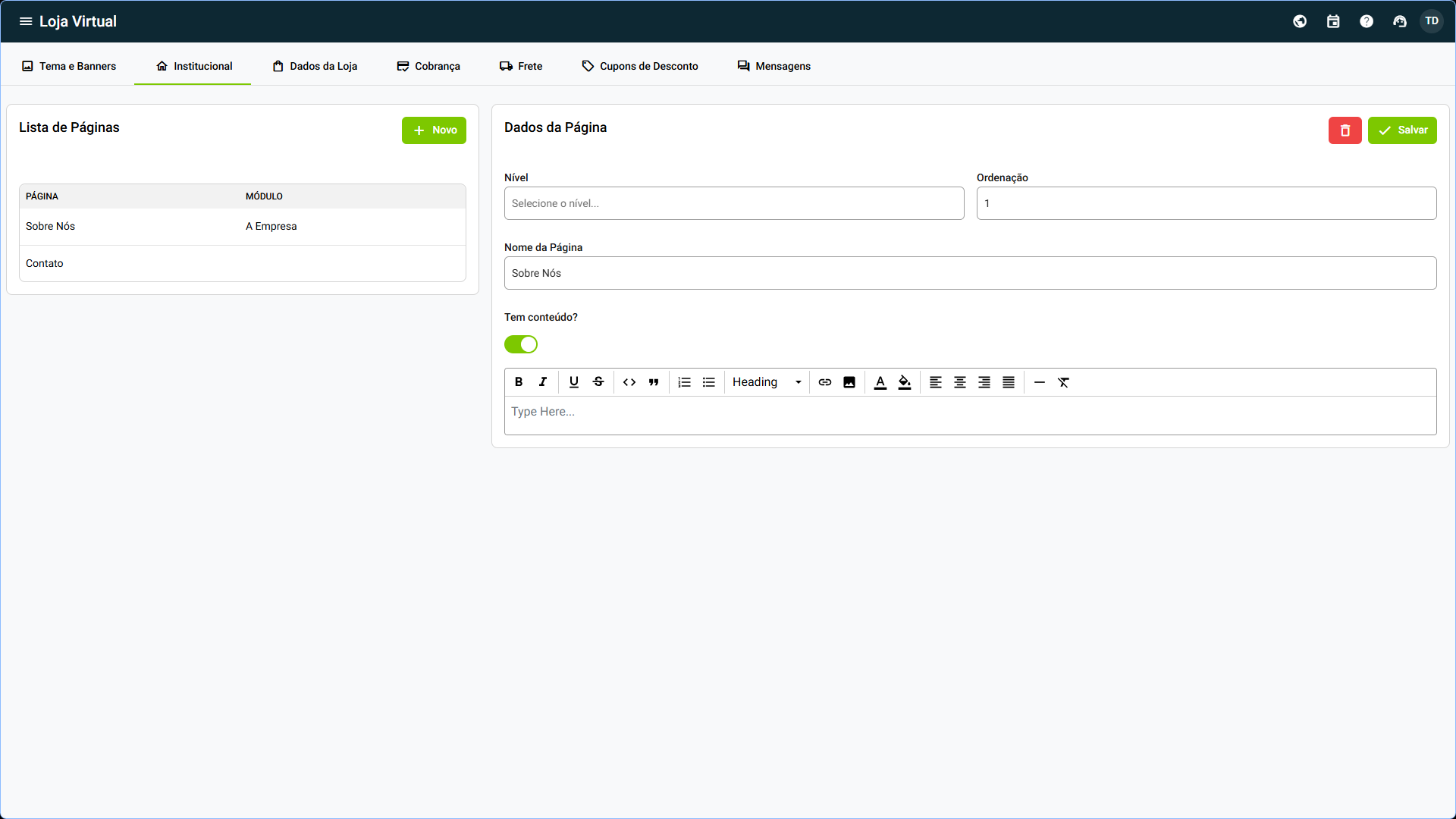1456x819 pixels.
Task: Click the red delete page button
Action: tap(1345, 130)
